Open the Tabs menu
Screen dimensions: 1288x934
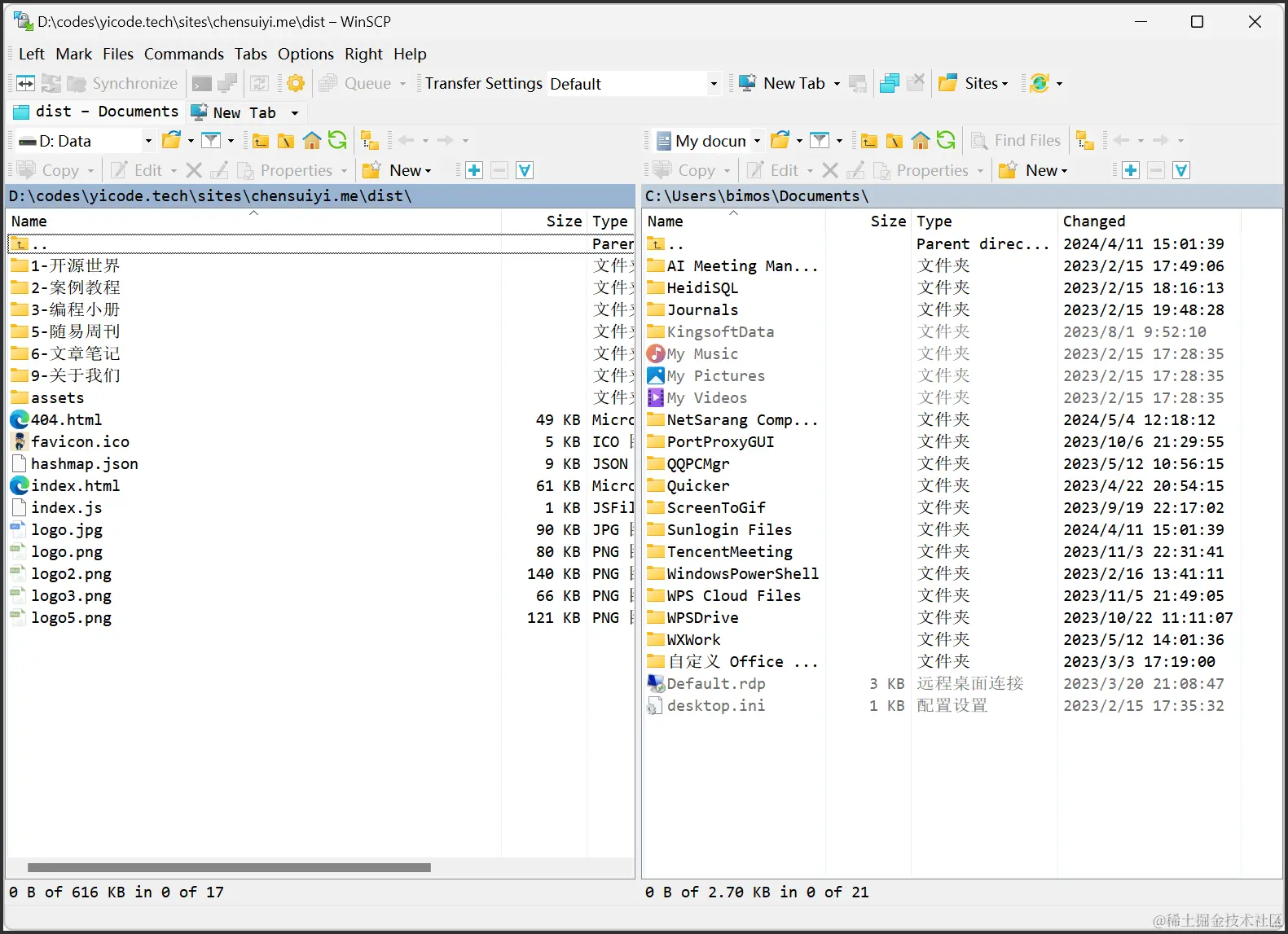point(251,54)
